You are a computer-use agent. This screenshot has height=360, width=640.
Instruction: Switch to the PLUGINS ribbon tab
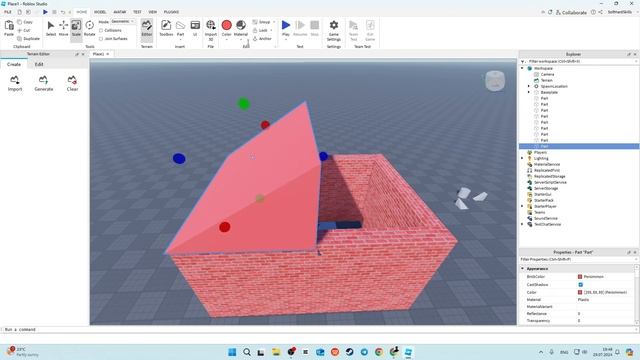pos(171,12)
